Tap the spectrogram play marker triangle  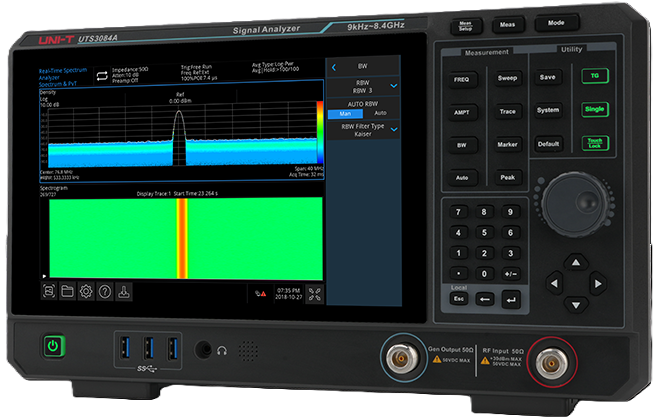point(44,276)
